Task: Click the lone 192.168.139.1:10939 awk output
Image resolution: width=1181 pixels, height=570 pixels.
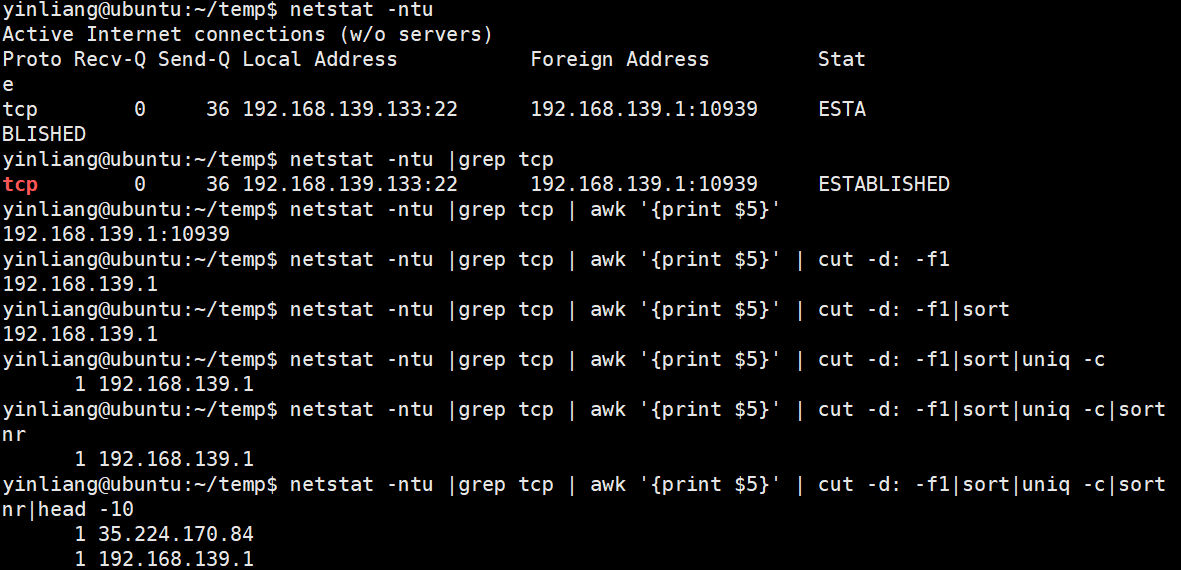Action: pos(116,234)
